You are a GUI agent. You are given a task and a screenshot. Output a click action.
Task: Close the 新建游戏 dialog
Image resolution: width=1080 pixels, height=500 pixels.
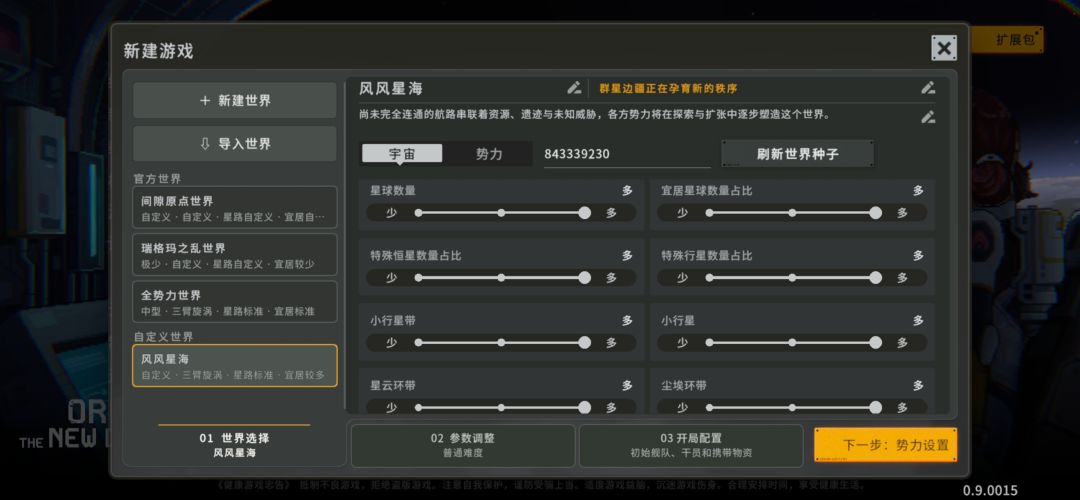[x=944, y=48]
